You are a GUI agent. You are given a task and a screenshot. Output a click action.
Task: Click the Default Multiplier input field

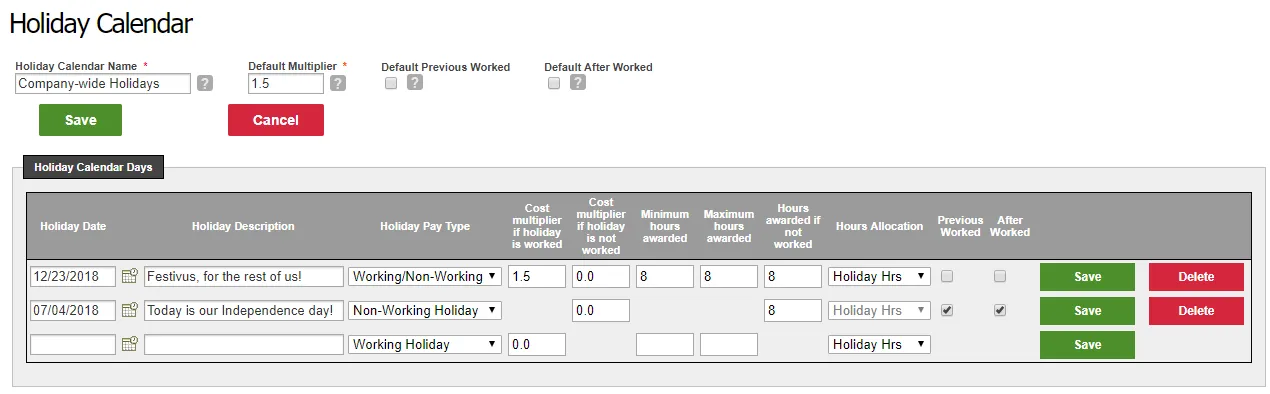(286, 84)
